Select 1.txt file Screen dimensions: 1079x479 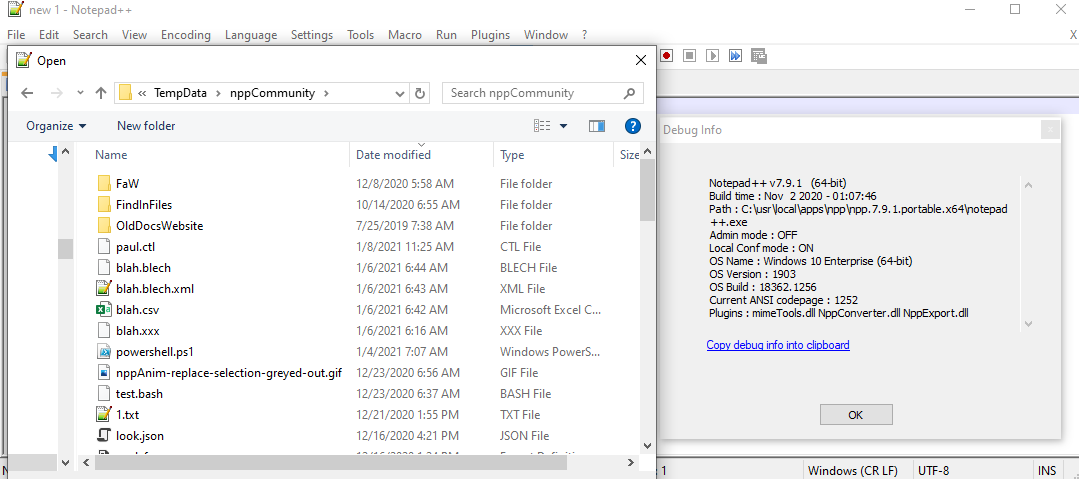pyautogui.click(x=128, y=414)
